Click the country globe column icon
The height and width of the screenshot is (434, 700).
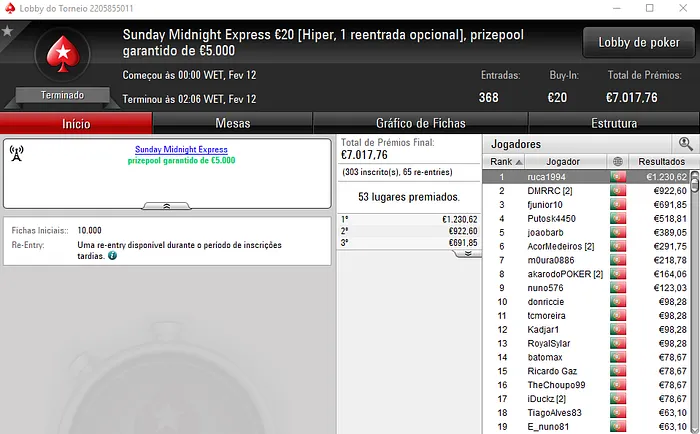617,161
